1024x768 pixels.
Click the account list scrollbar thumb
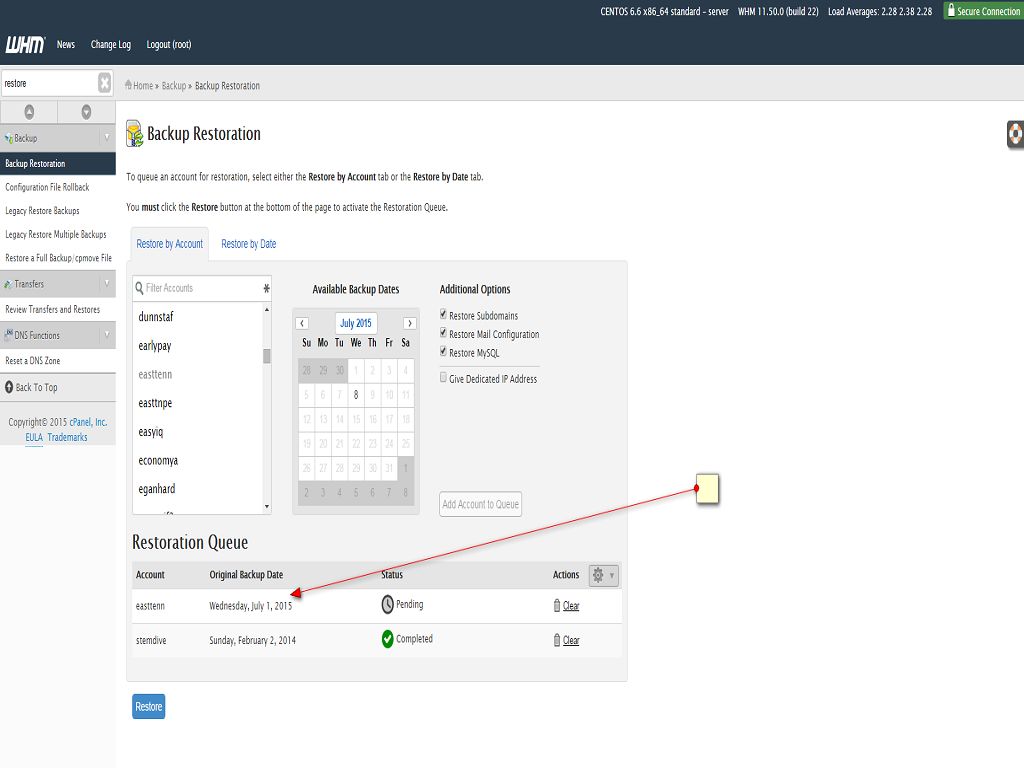pyautogui.click(x=266, y=356)
